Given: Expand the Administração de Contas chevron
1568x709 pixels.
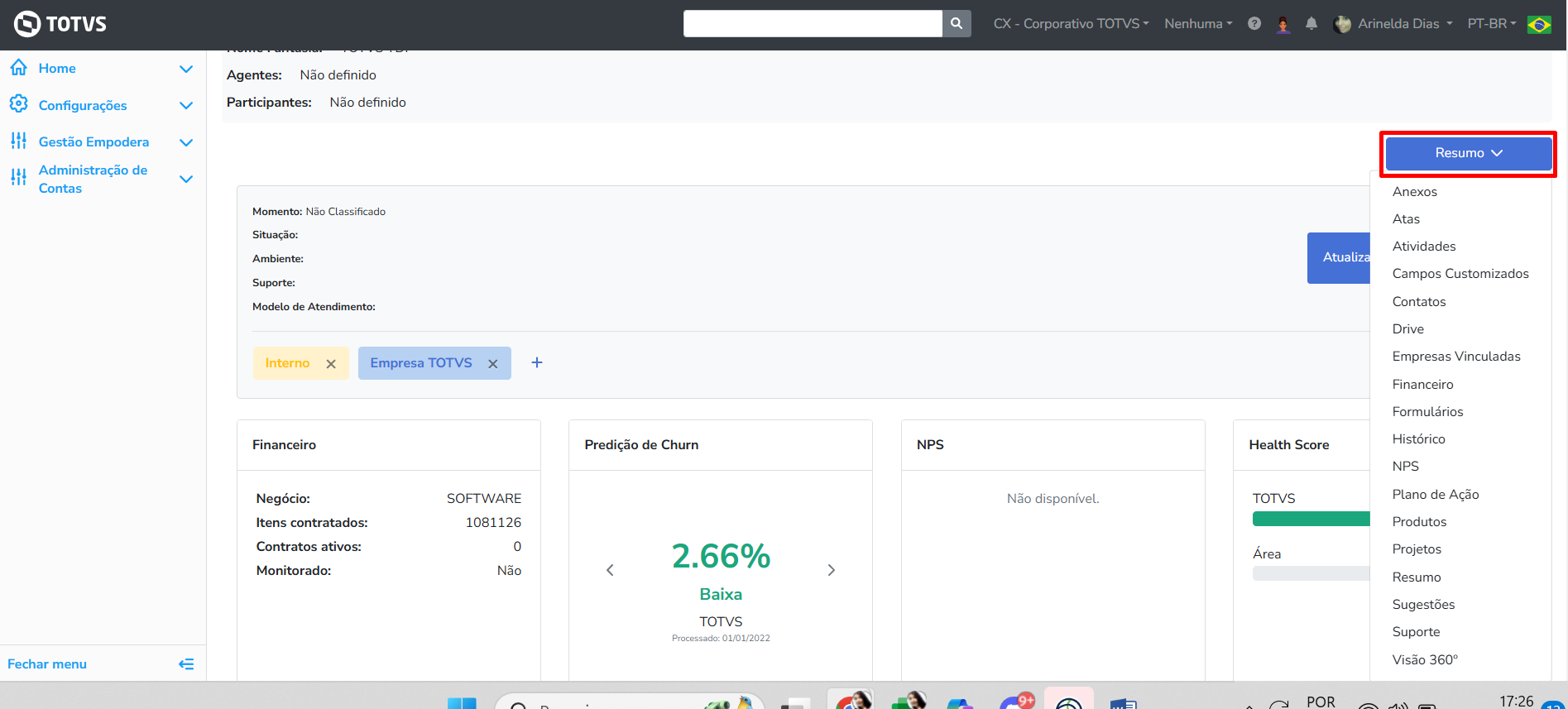Looking at the screenshot, I should 186,179.
